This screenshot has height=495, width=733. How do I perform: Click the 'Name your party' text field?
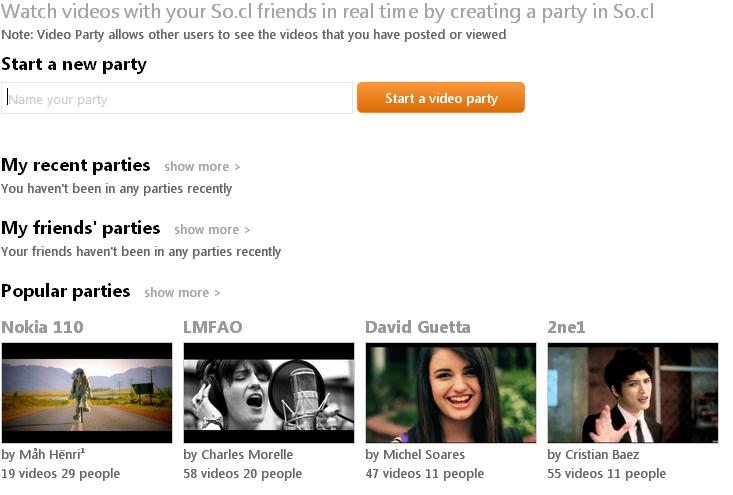tap(177, 98)
